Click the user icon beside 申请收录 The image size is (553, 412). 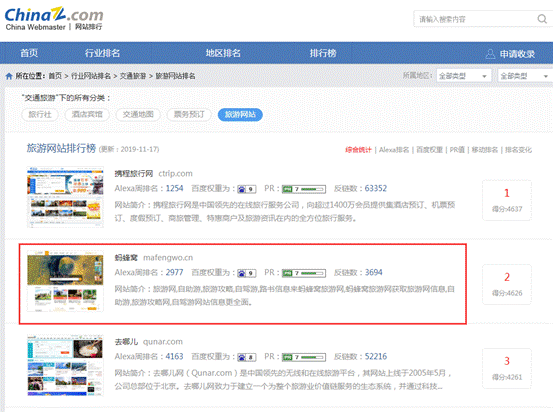[x=490, y=54]
